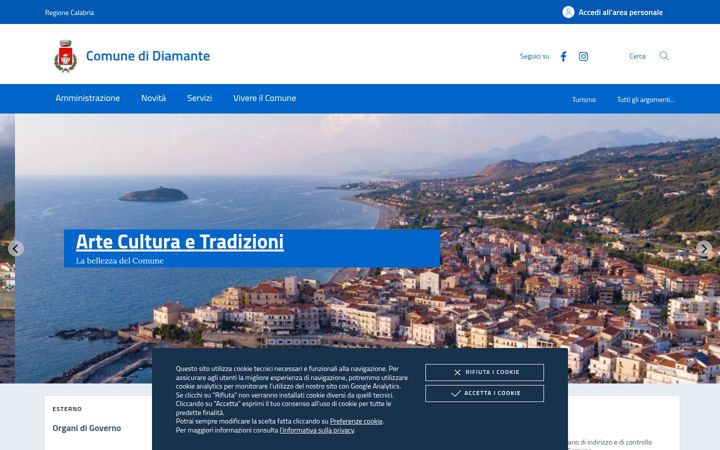Click the Seguici su label
720x450 pixels.
534,56
